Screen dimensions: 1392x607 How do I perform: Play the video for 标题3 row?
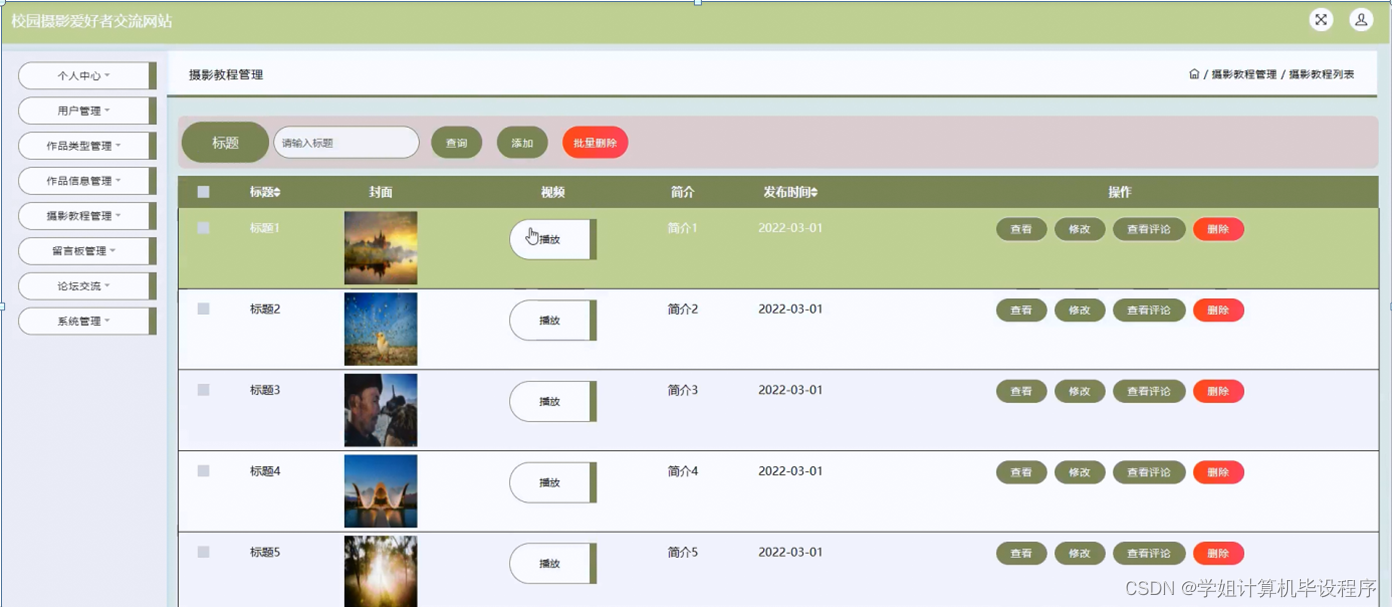(x=552, y=401)
